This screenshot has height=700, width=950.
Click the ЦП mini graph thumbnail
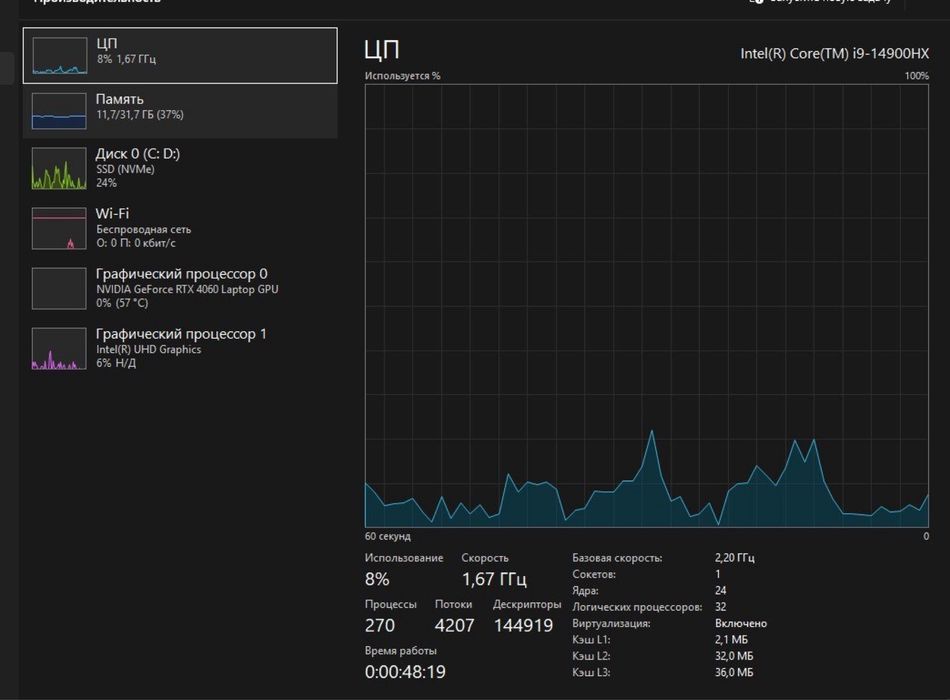[59, 56]
